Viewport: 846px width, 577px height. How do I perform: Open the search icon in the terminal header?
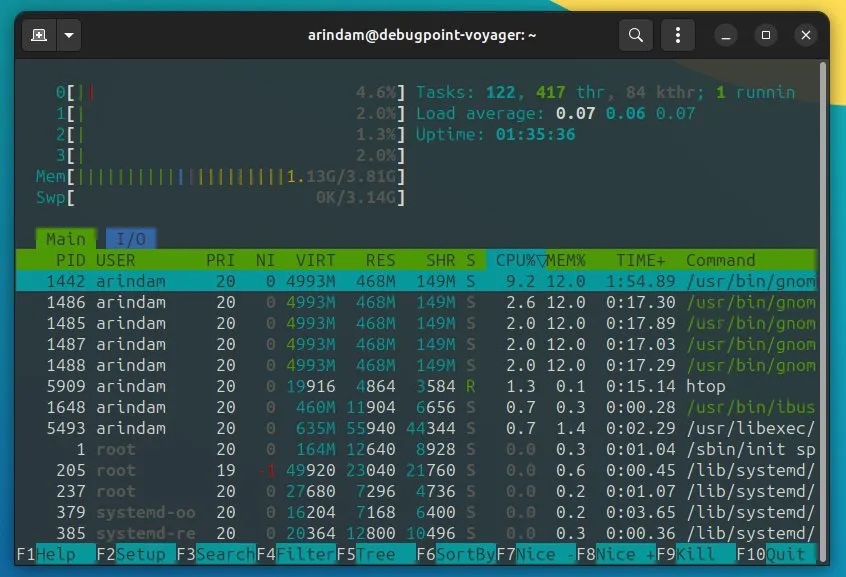coord(635,35)
